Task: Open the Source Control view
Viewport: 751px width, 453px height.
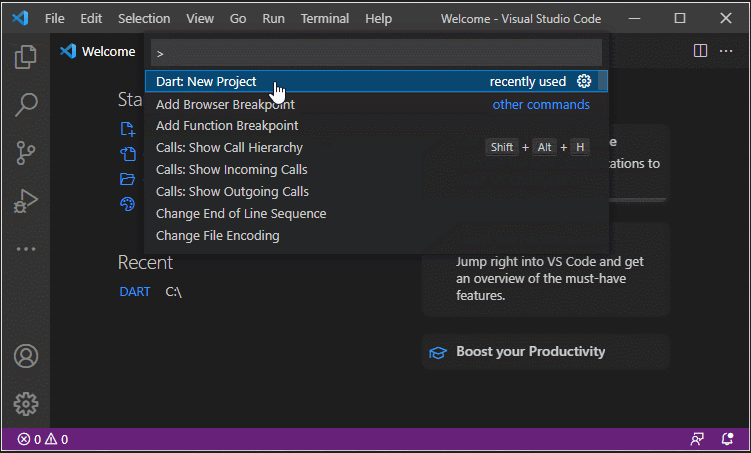Action: tap(26, 153)
